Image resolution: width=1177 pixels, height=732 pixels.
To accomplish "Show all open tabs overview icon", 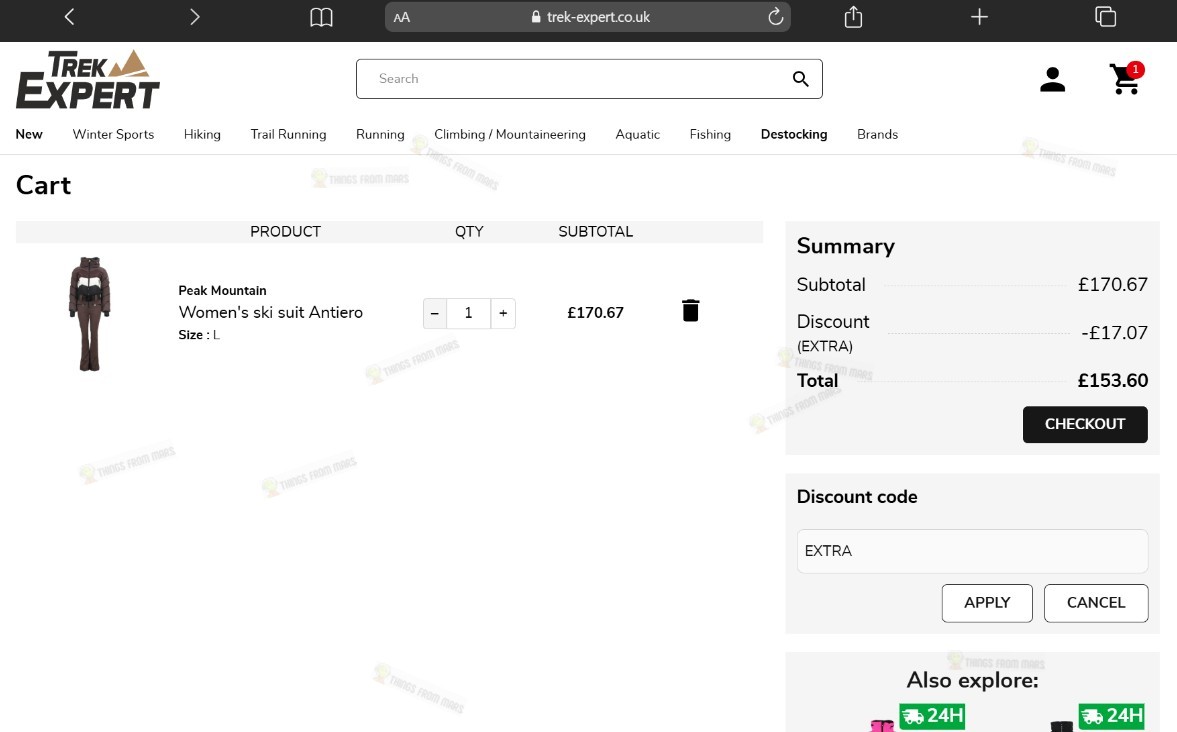I will (1105, 17).
